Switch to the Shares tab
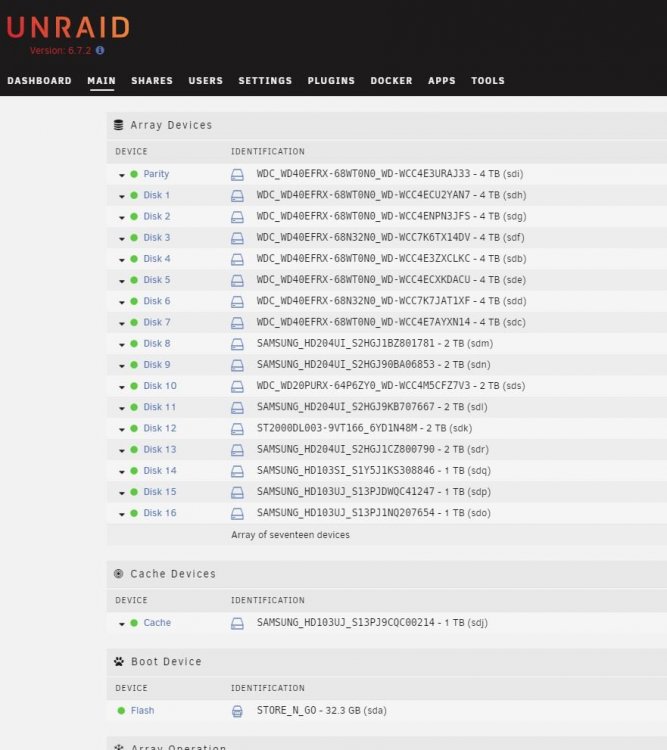This screenshot has width=667, height=750. point(152,80)
